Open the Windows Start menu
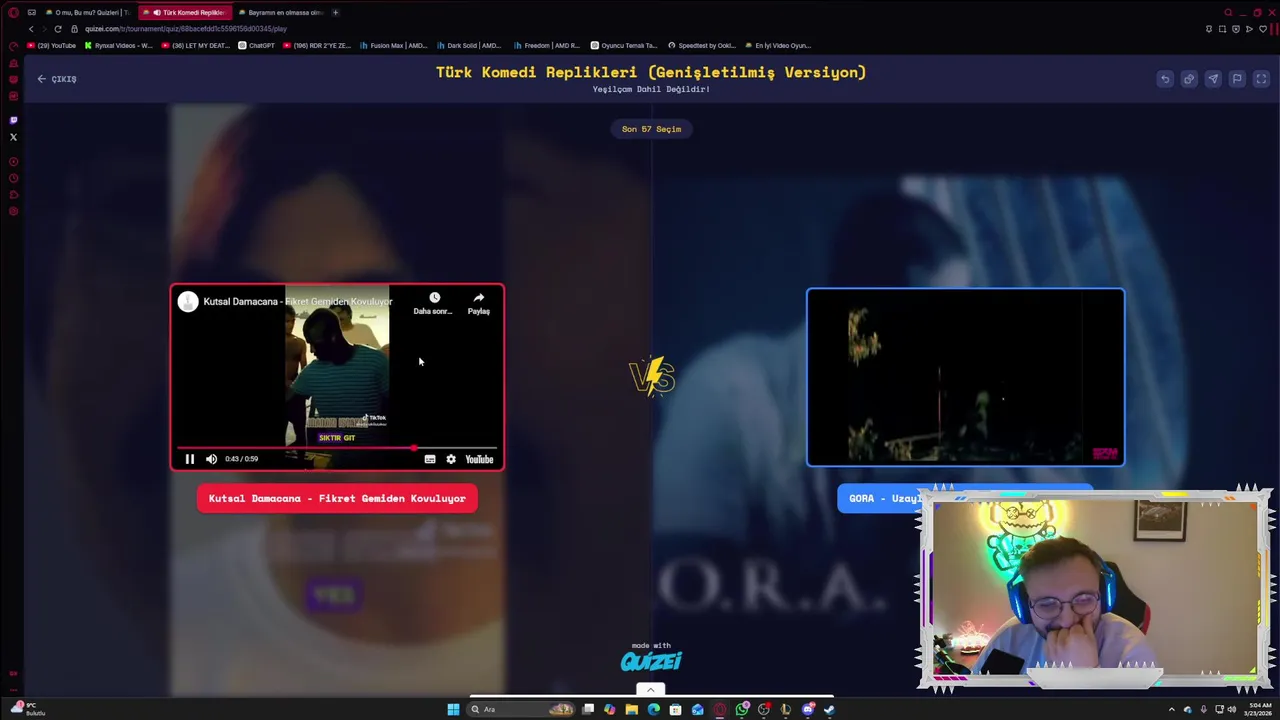Image resolution: width=1280 pixels, height=720 pixels. (453, 709)
